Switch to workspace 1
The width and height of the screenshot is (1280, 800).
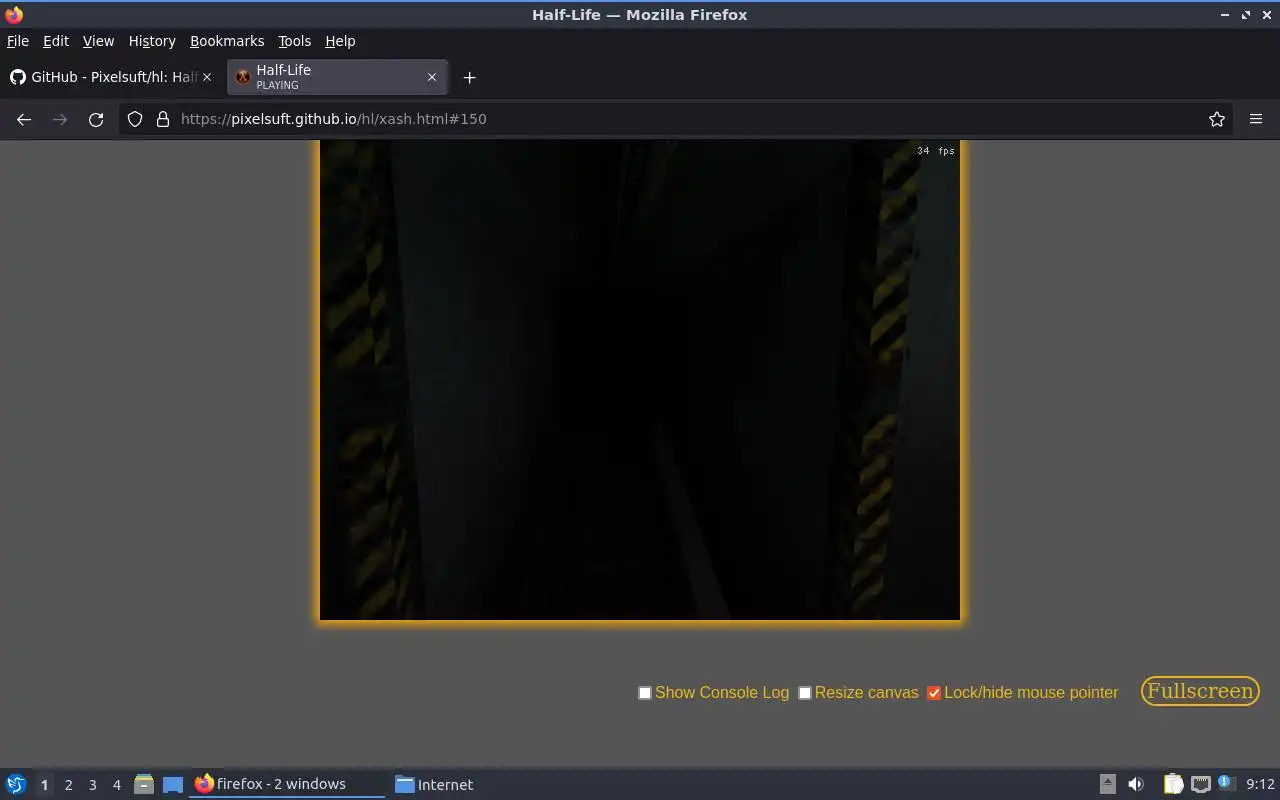(44, 785)
